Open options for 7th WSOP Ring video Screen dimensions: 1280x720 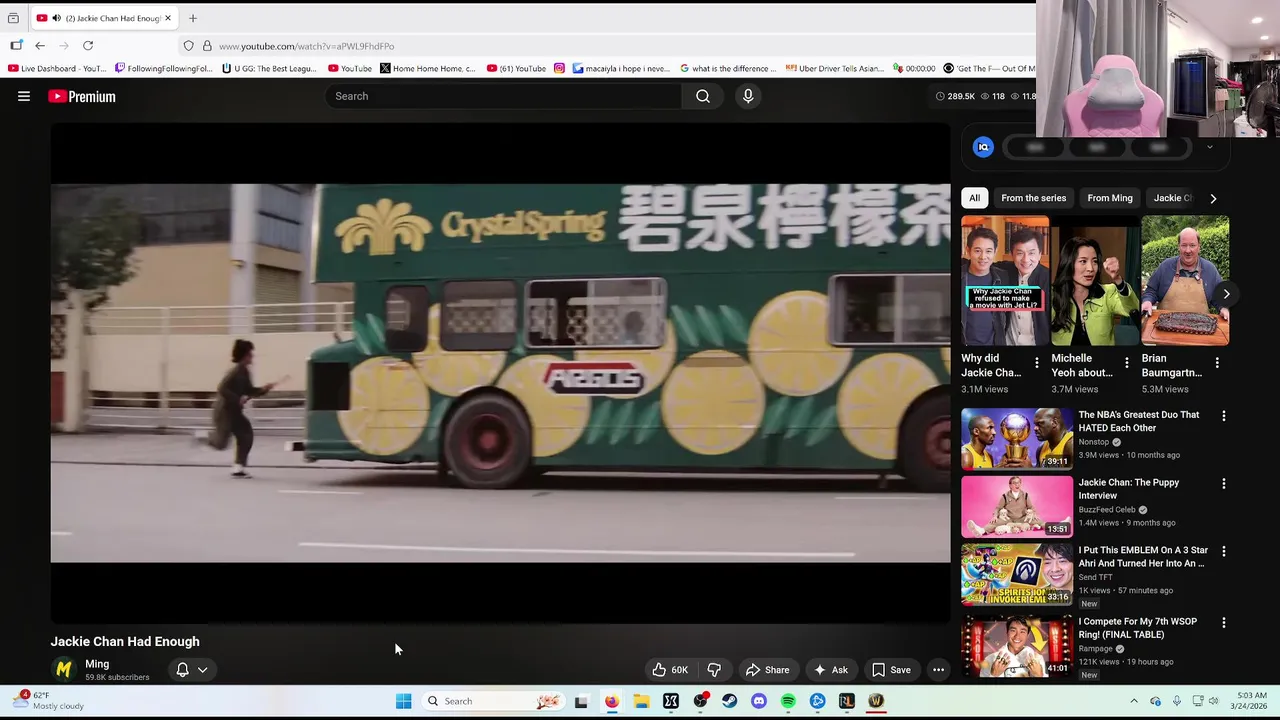point(1223,623)
